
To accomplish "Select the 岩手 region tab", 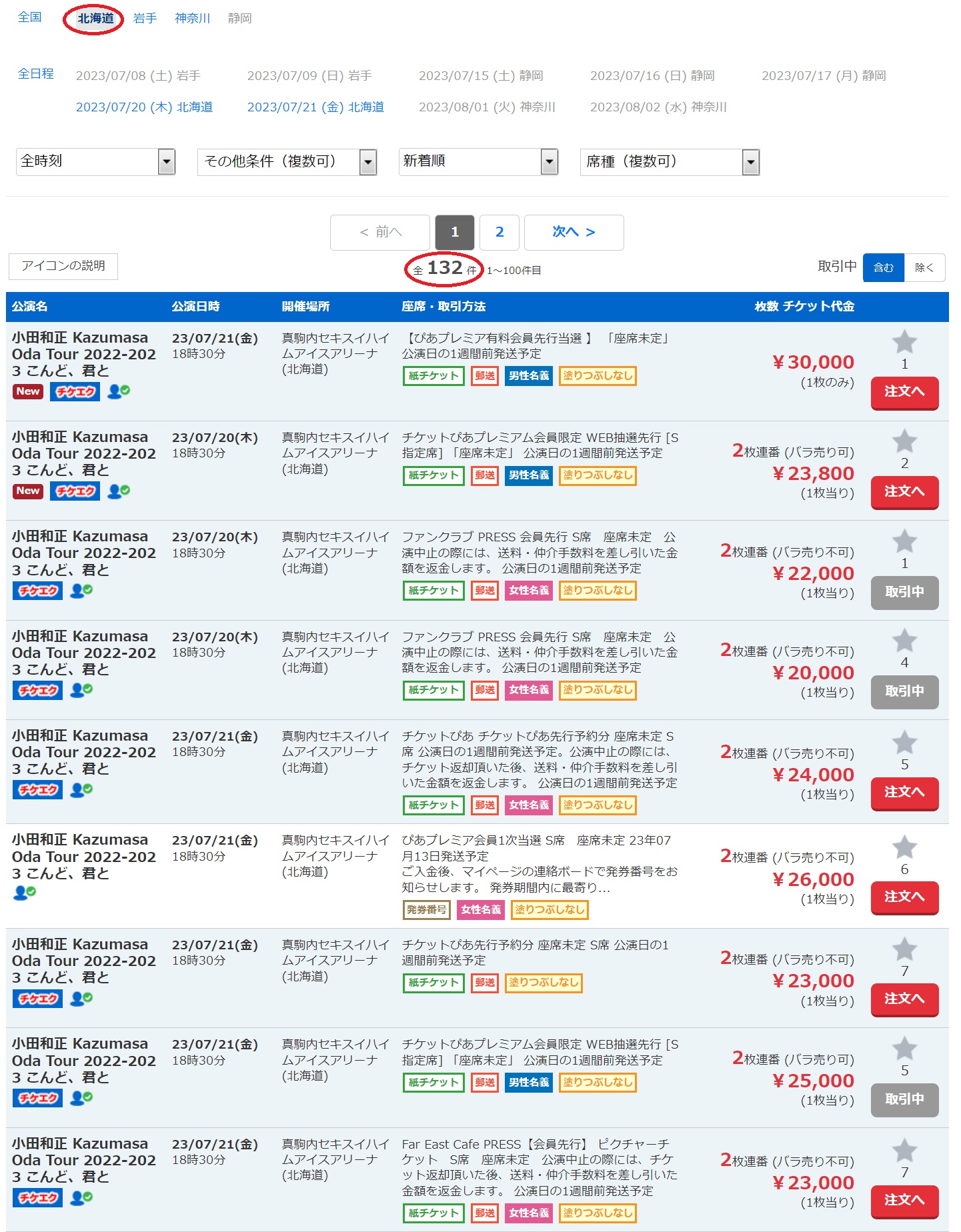I will (145, 19).
